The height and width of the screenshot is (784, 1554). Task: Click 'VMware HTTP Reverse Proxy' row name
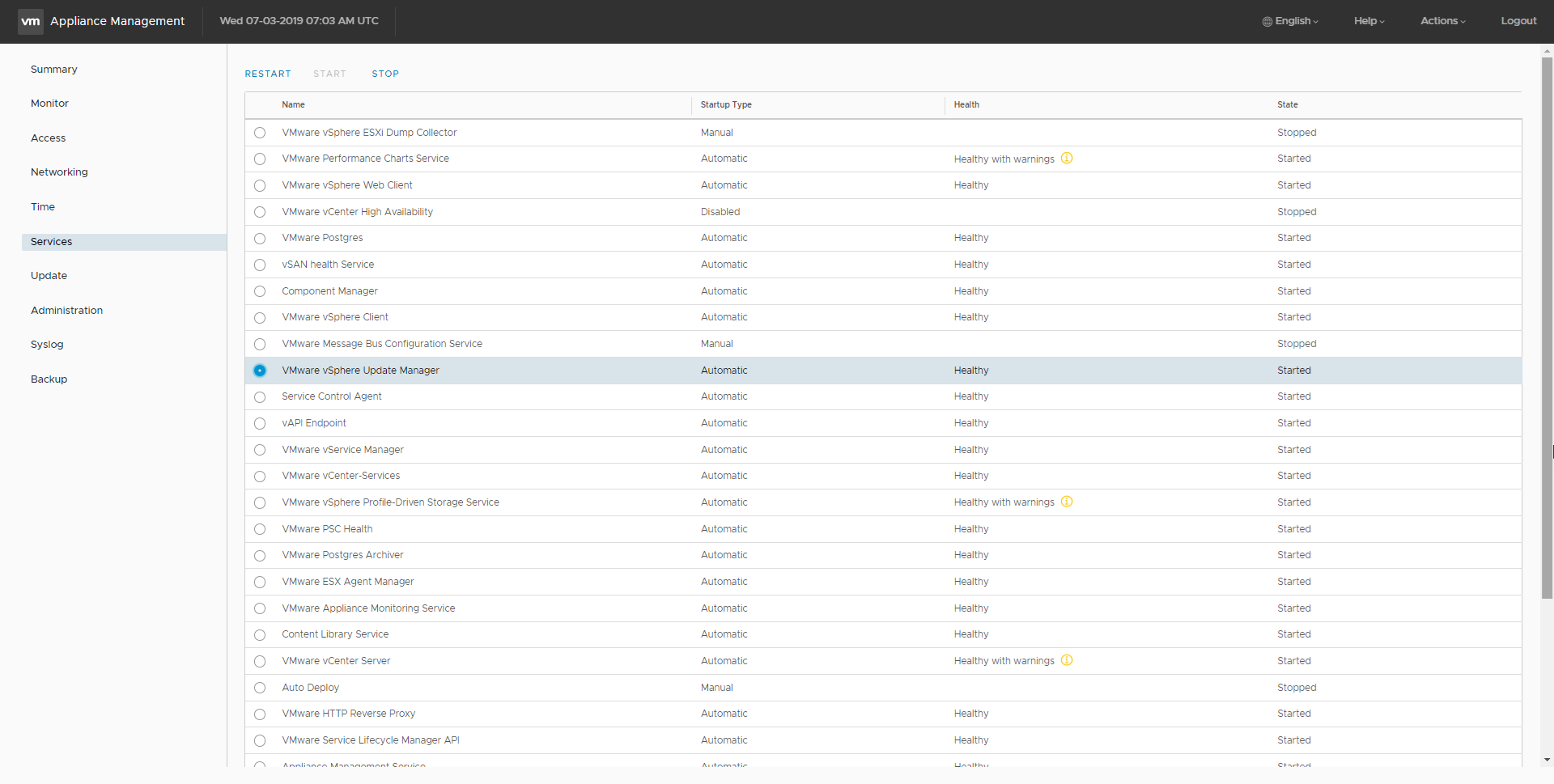click(349, 714)
